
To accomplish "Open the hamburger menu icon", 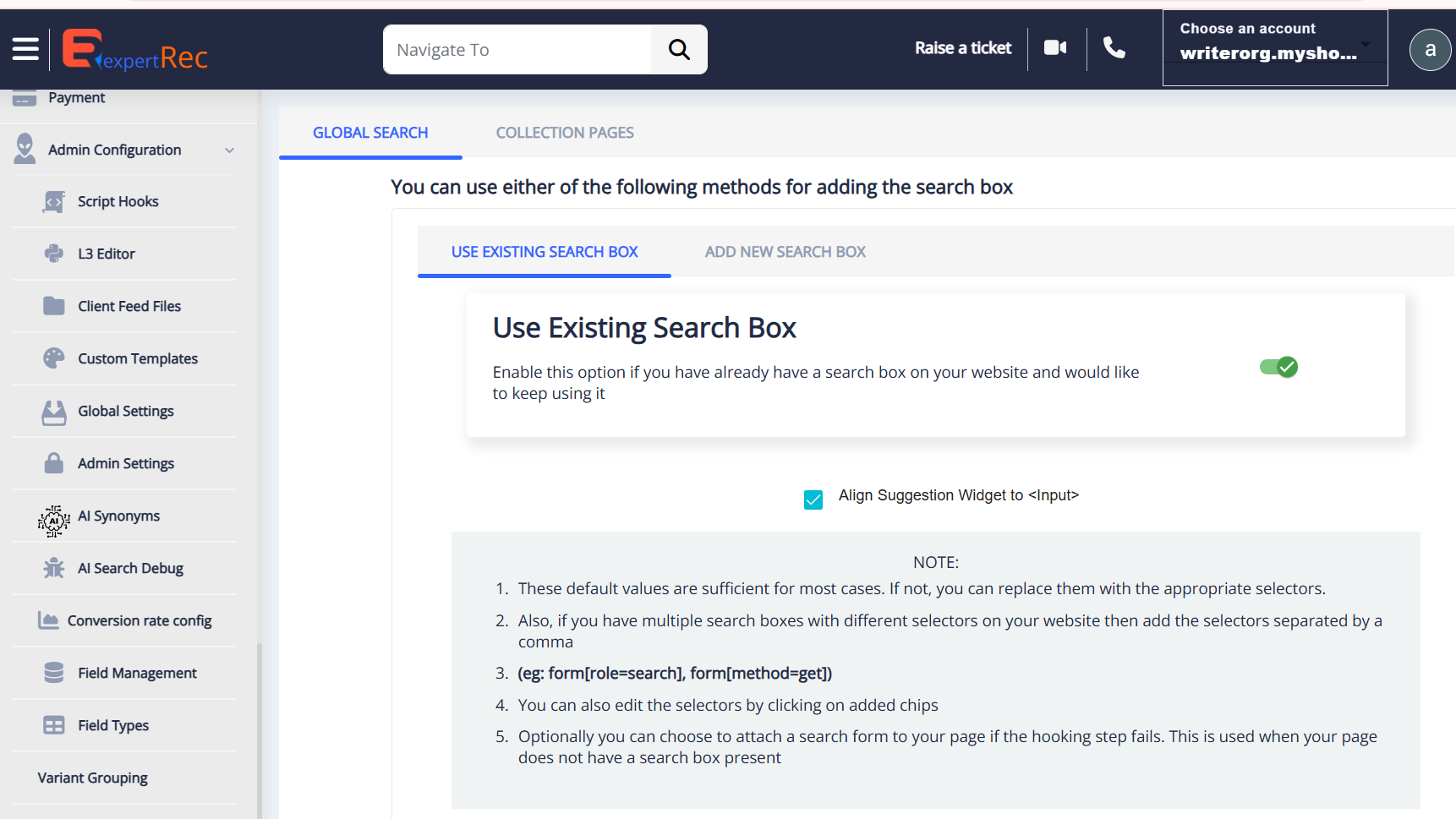I will 25,49.
